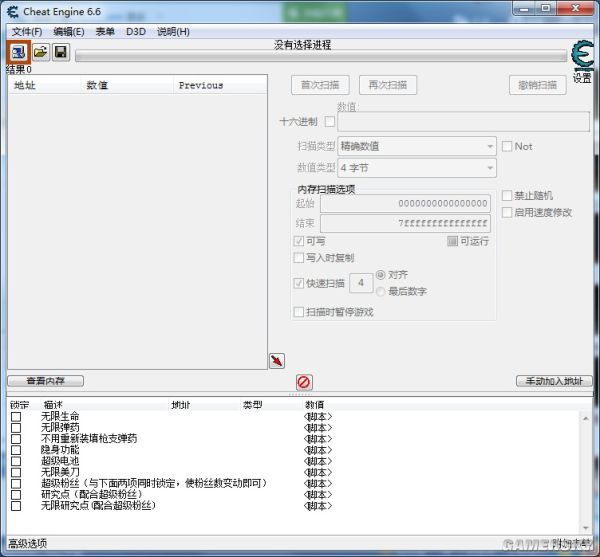Screen dimensions: 600x557
Task: Open a cheat table file icon
Action: [x=41, y=52]
